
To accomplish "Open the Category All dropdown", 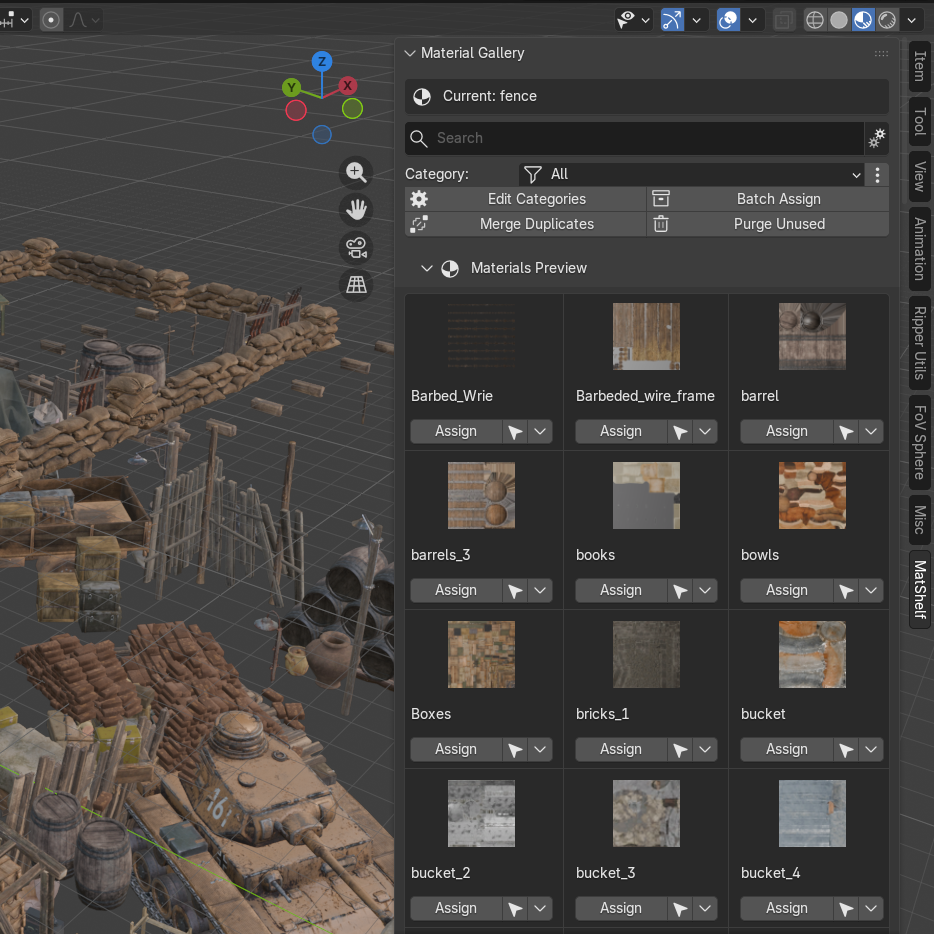I will tap(692, 175).
